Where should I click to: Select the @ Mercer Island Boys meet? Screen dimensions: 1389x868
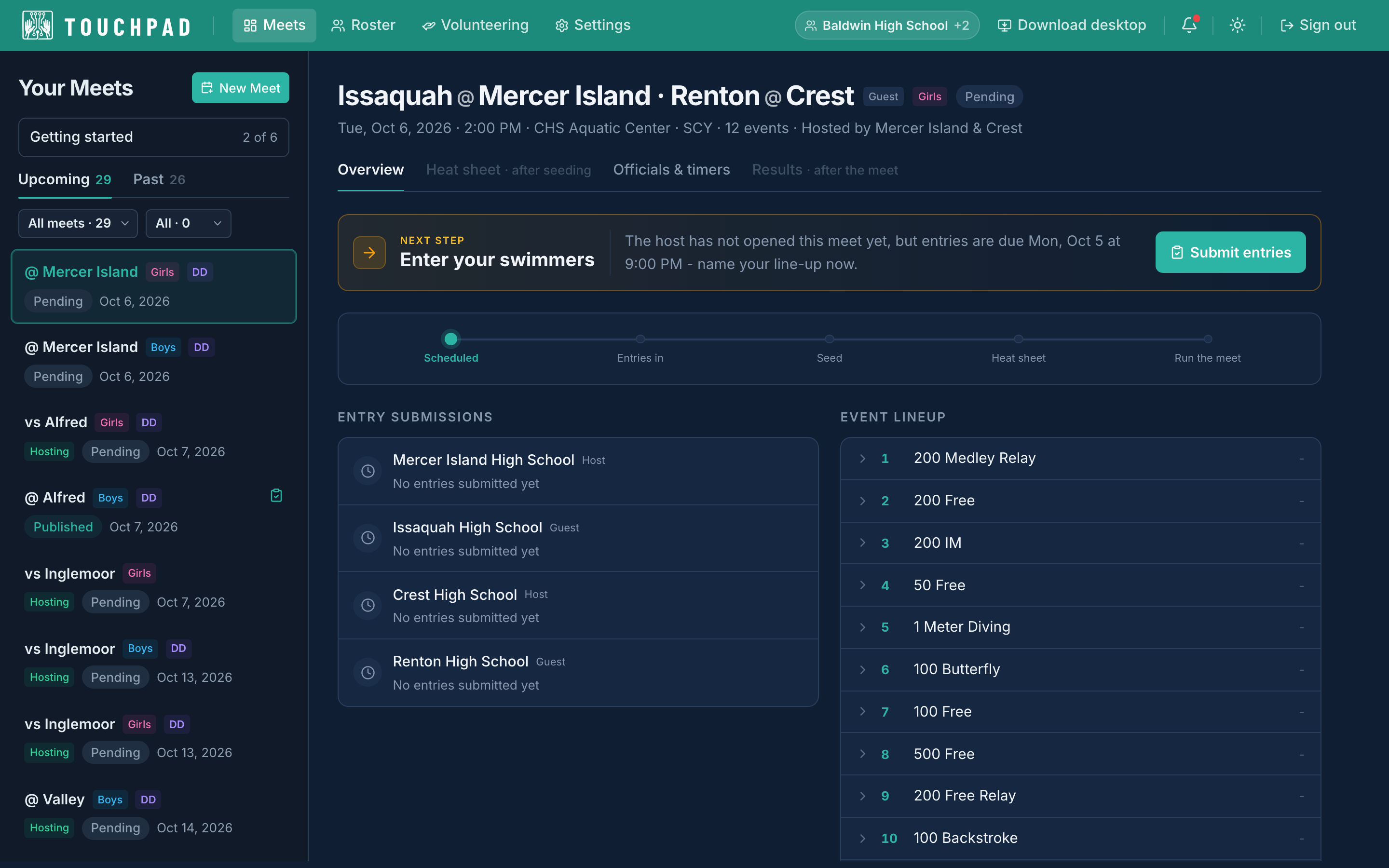[x=153, y=362]
